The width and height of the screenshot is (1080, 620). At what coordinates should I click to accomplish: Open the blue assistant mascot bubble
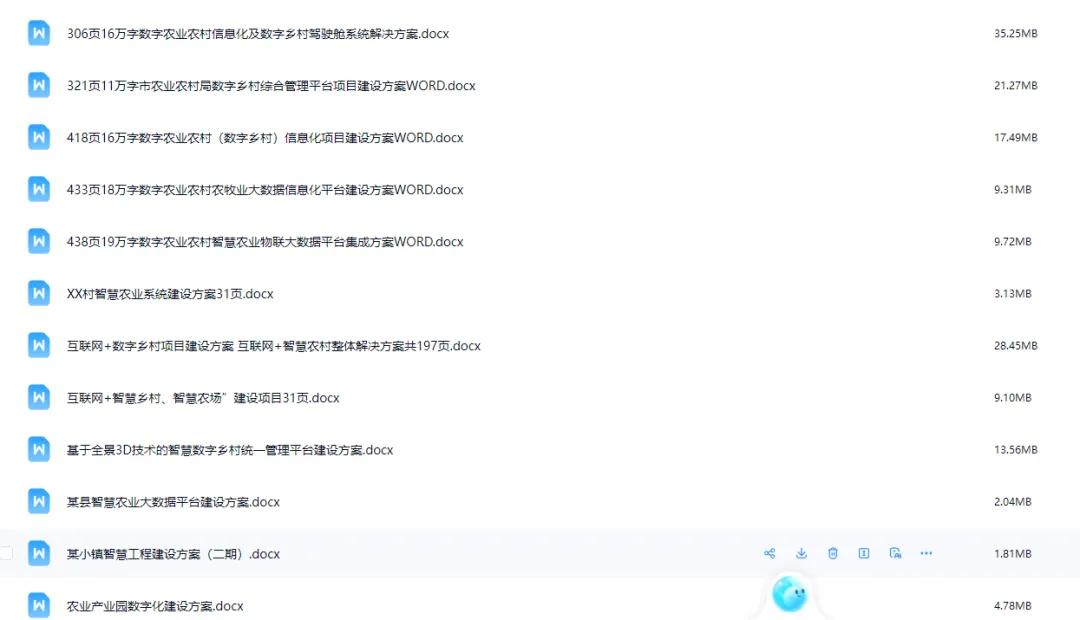789,594
